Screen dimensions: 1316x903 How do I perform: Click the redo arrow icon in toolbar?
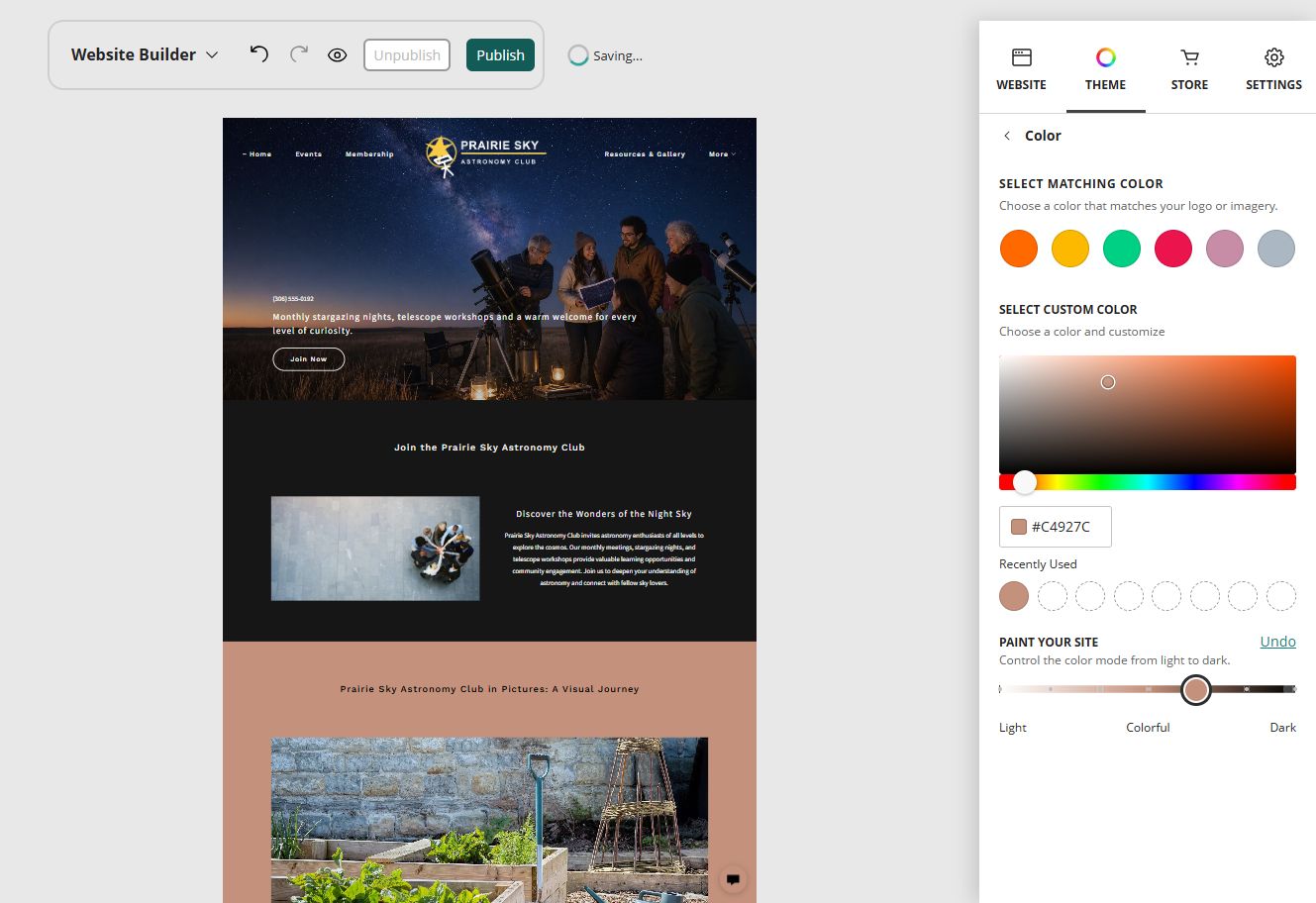coord(299,54)
